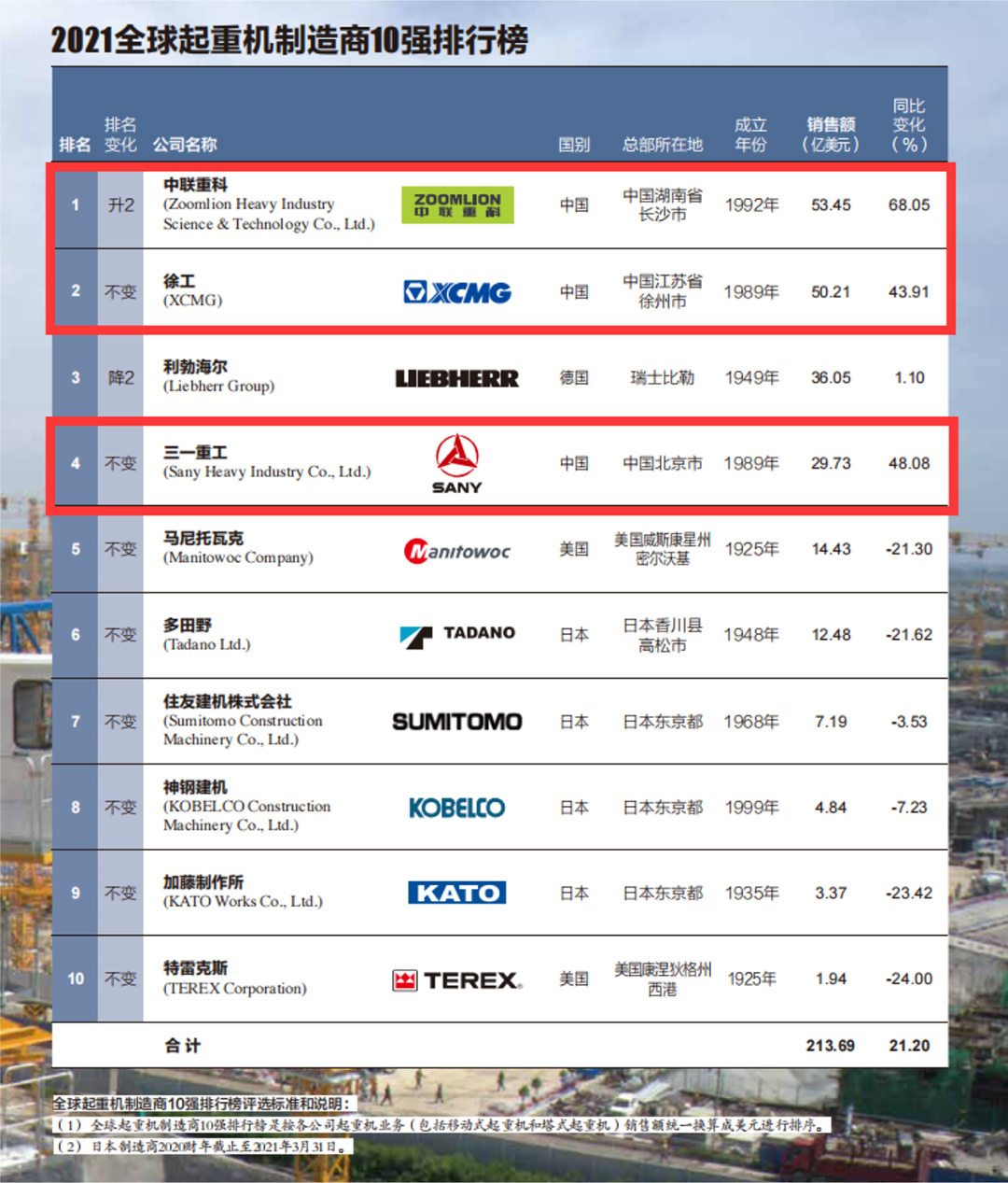The width and height of the screenshot is (1008, 1183).
Task: Click sales figure "14.43"
Action: 831,549
